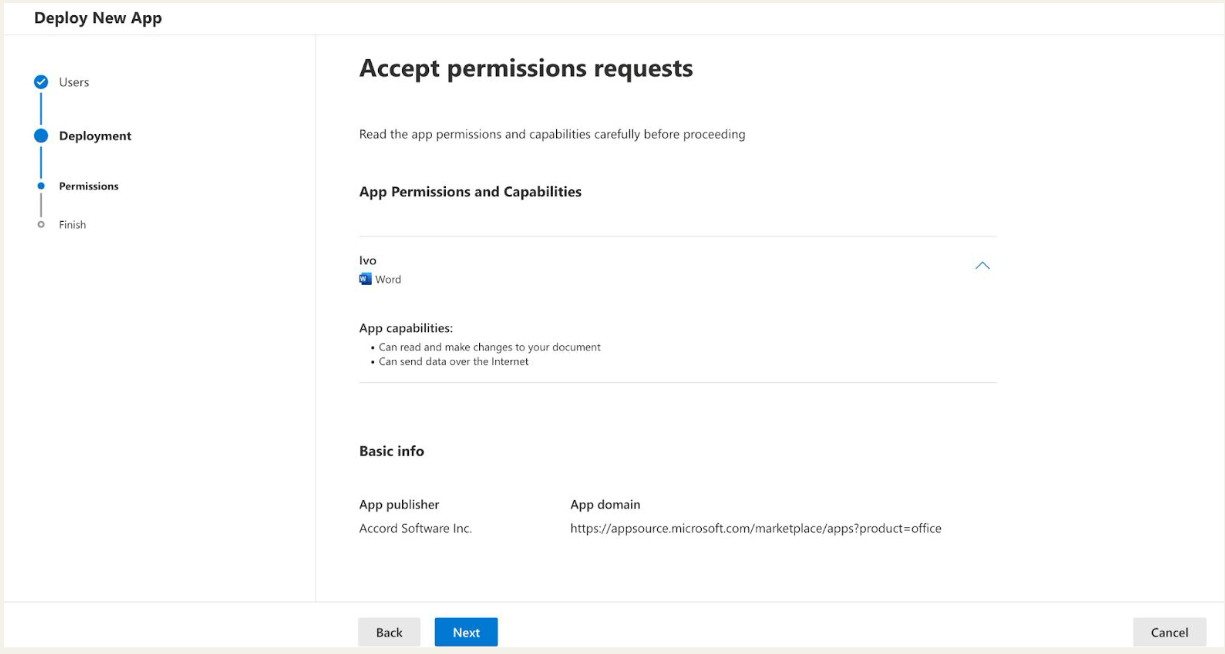Proceed with the Next button
Screen dimensions: 1225x654
[466, 632]
